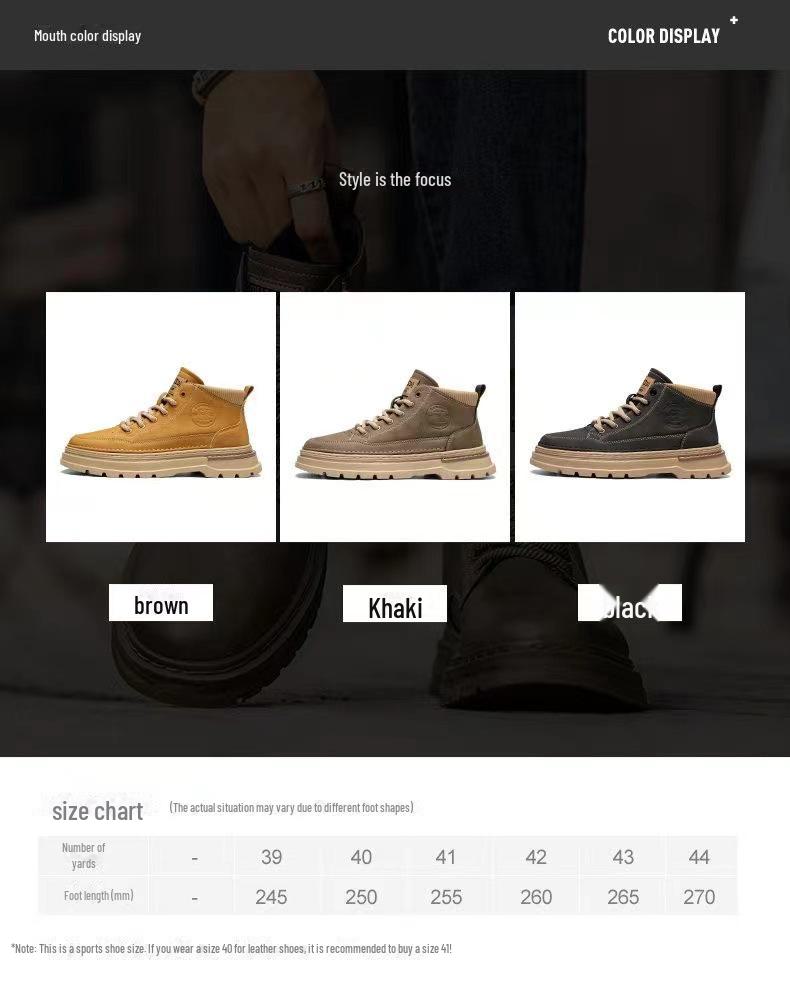Viewport: 790px width, 999px height.
Task: Select size 39 in the size chart
Action: point(271,857)
